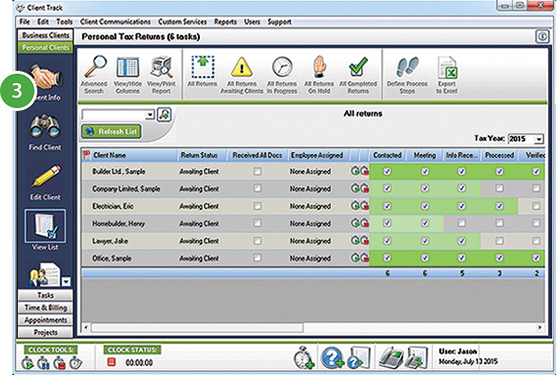Open the Time & Billing section
The width and height of the screenshot is (558, 376).
[46, 307]
